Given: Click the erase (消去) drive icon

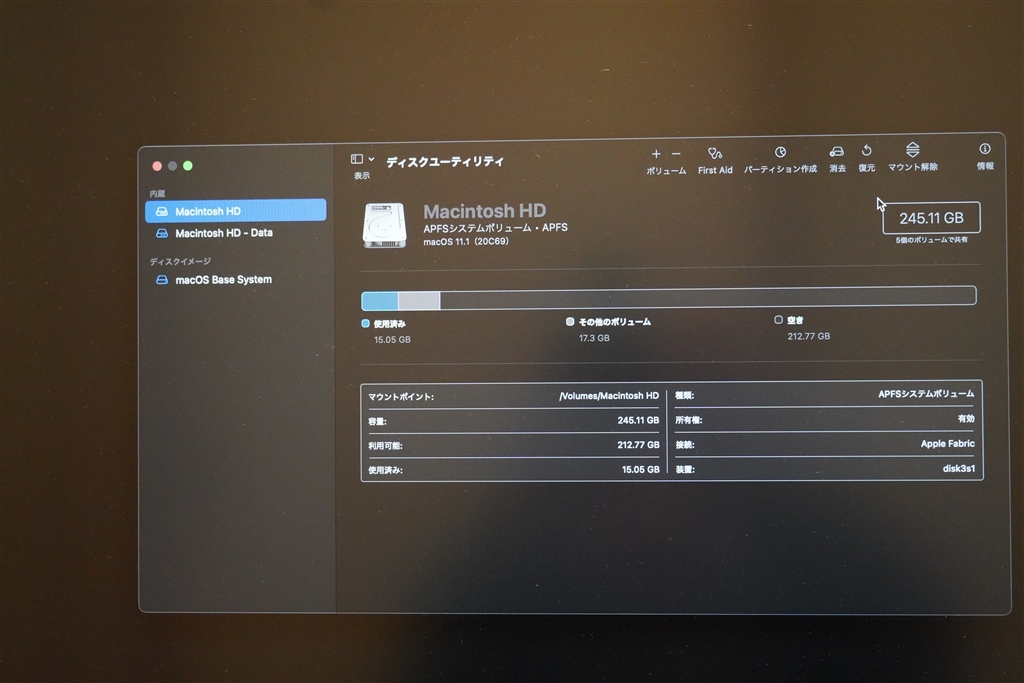Looking at the screenshot, I should coord(837,151).
